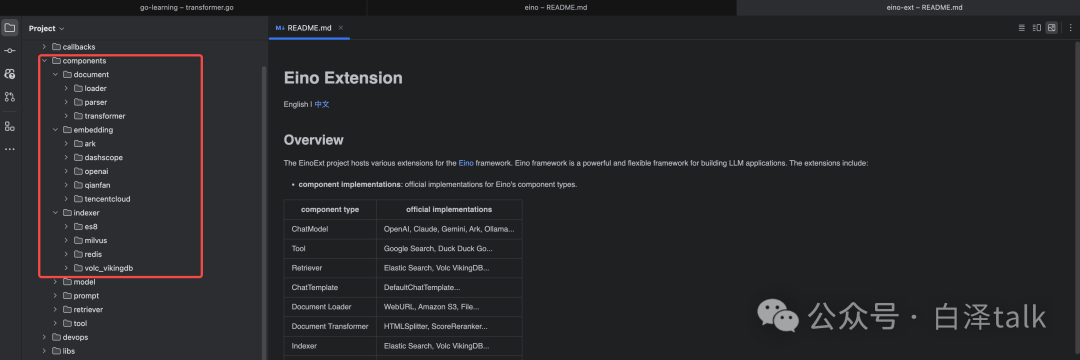Click the Indexer component type cell

330,346
